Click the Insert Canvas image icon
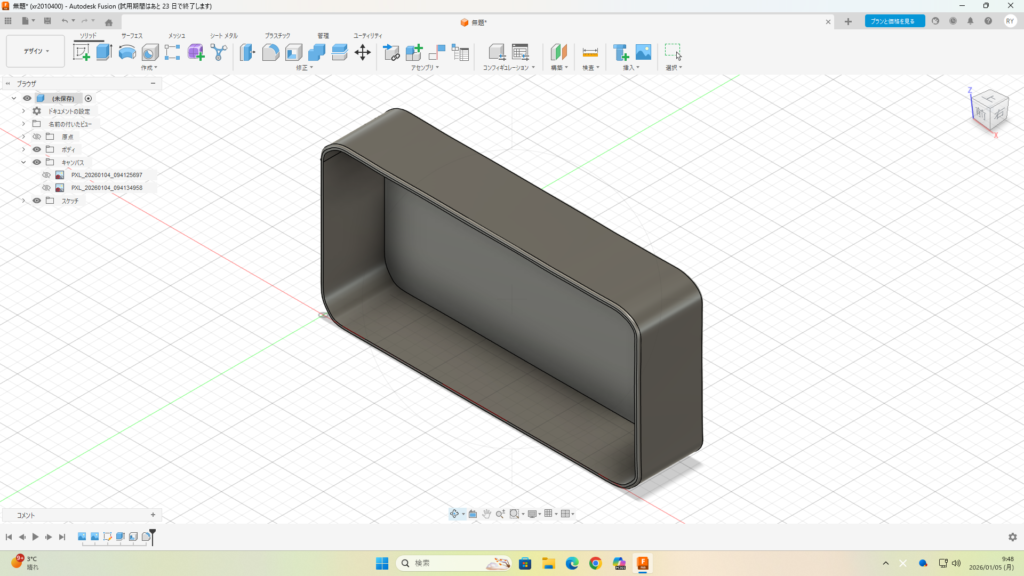This screenshot has height=576, width=1024. pos(643,52)
